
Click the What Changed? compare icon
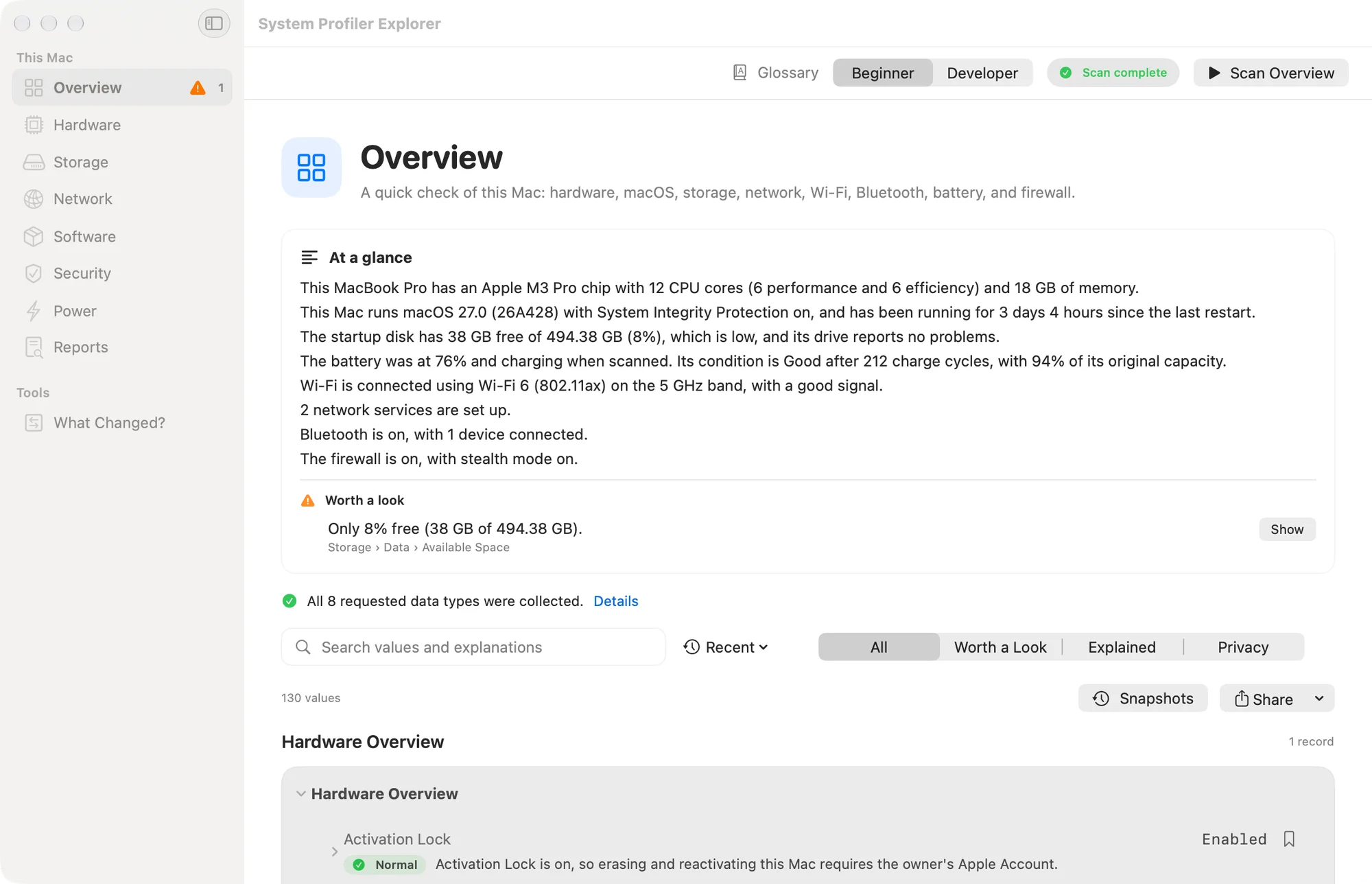(34, 423)
